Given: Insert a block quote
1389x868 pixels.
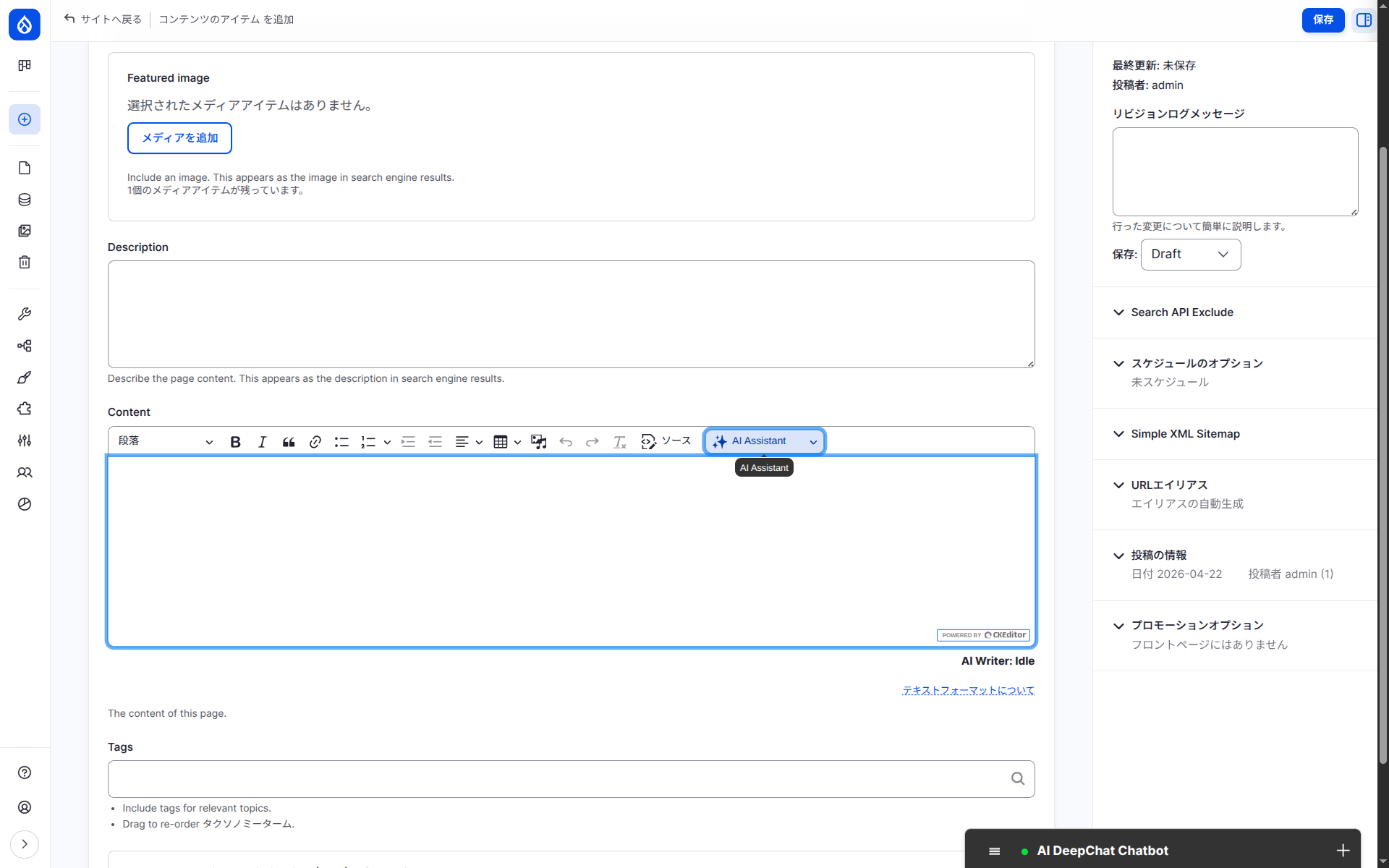Looking at the screenshot, I should pos(289,442).
